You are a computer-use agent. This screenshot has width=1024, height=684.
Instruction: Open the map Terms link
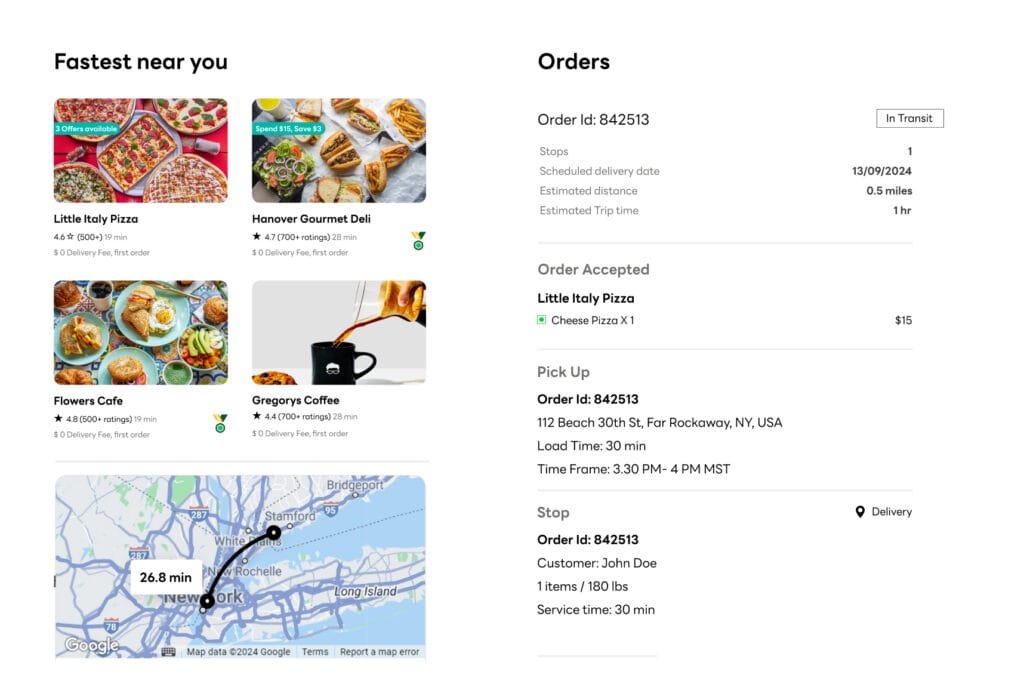coord(315,652)
